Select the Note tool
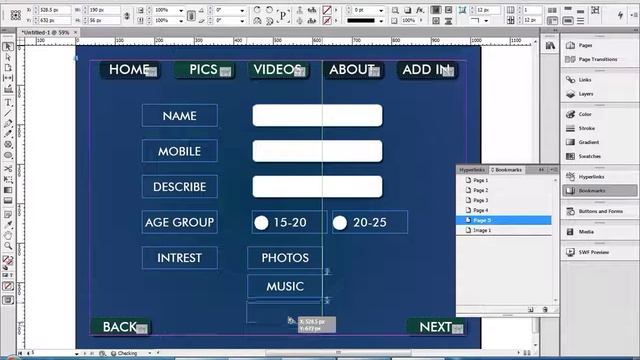The width and height of the screenshot is (640, 360). pyautogui.click(x=8, y=214)
